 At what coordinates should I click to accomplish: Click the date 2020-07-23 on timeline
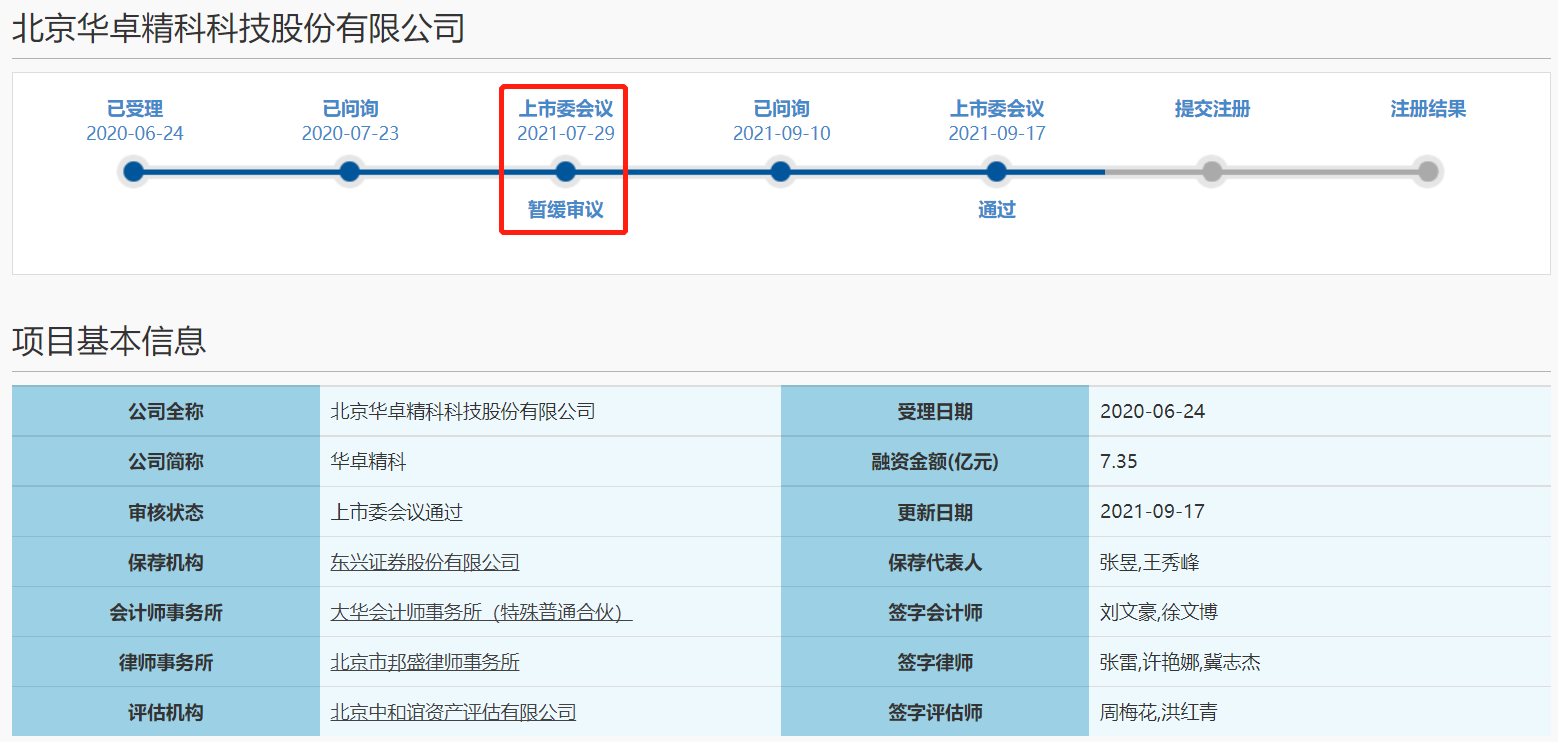350,133
